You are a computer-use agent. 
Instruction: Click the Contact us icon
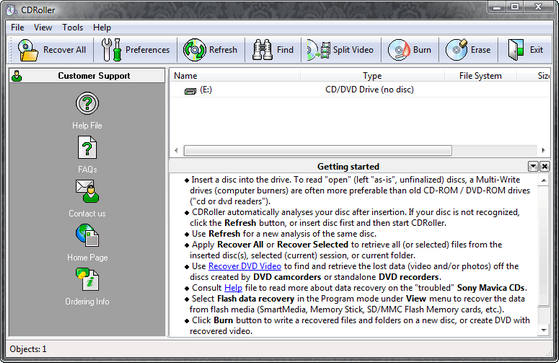coord(87,191)
